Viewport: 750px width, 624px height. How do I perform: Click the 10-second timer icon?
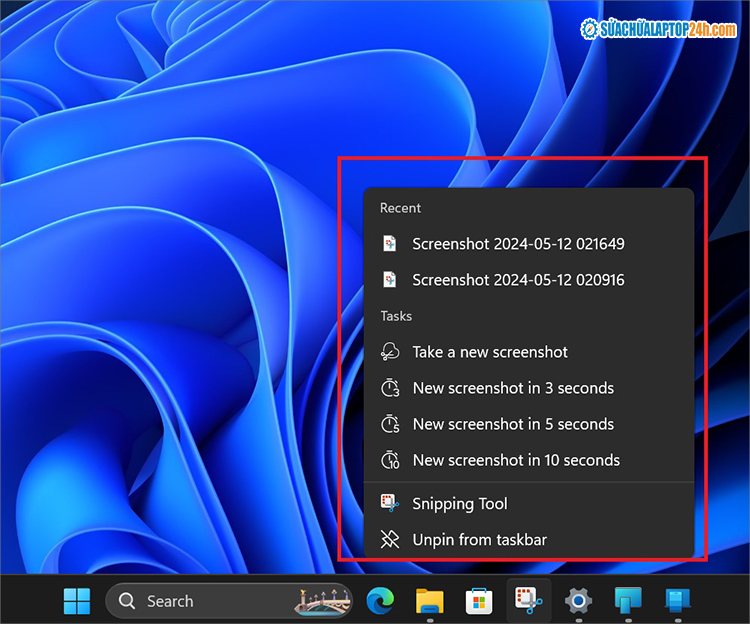390,460
